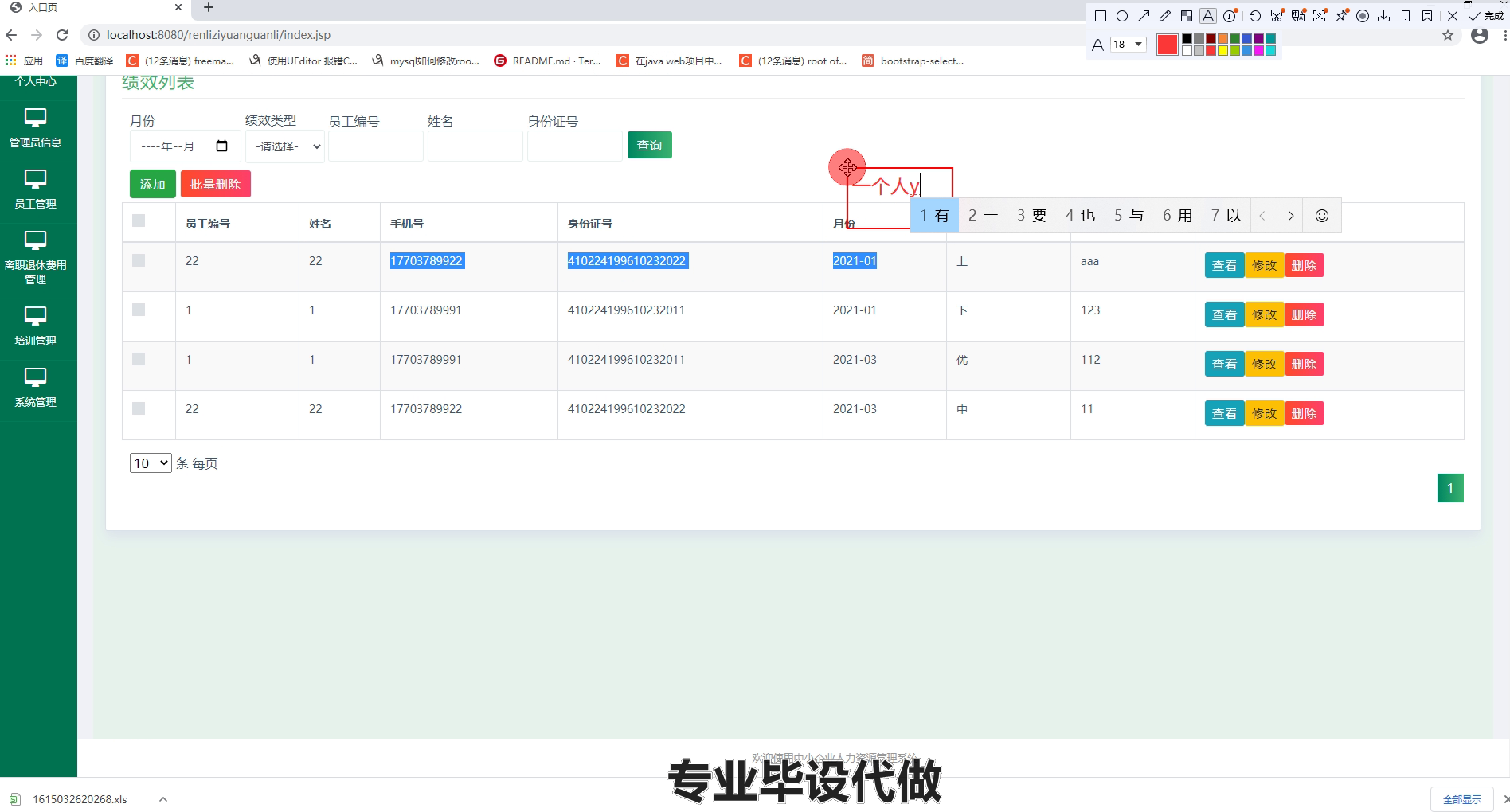Select the orange color swatch
This screenshot has width=1510, height=812.
click(1222, 38)
